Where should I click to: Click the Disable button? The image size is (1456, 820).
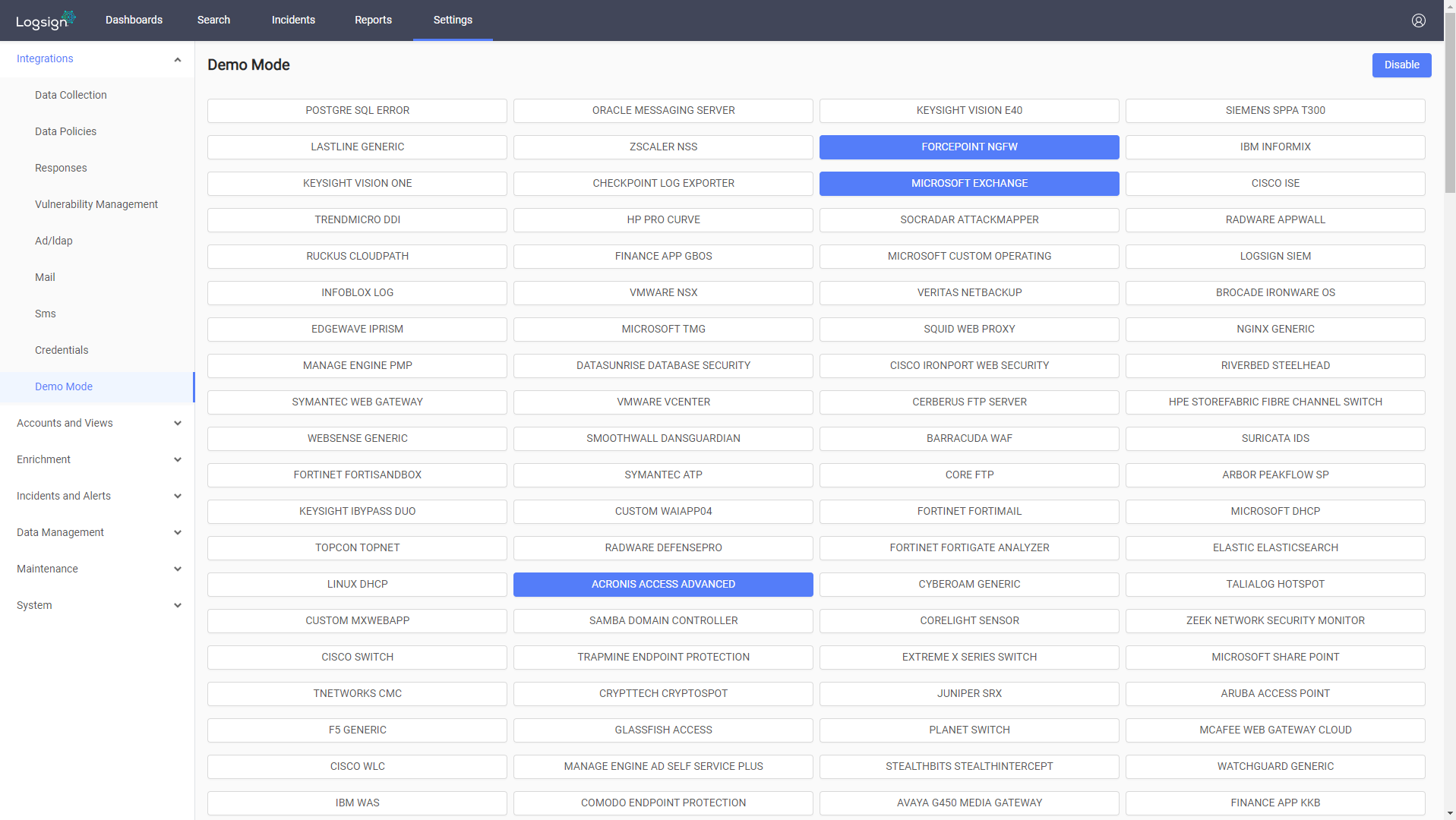coord(1401,65)
